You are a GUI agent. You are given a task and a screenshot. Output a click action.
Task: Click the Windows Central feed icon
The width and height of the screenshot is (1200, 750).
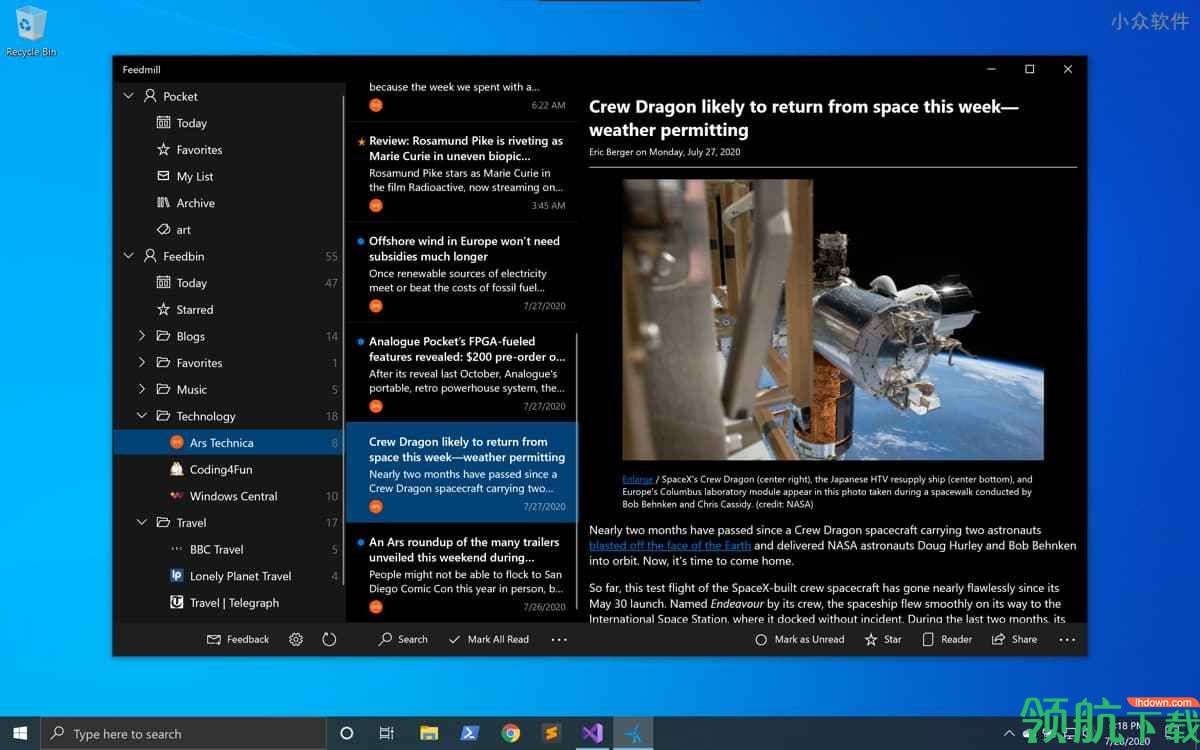click(177, 496)
